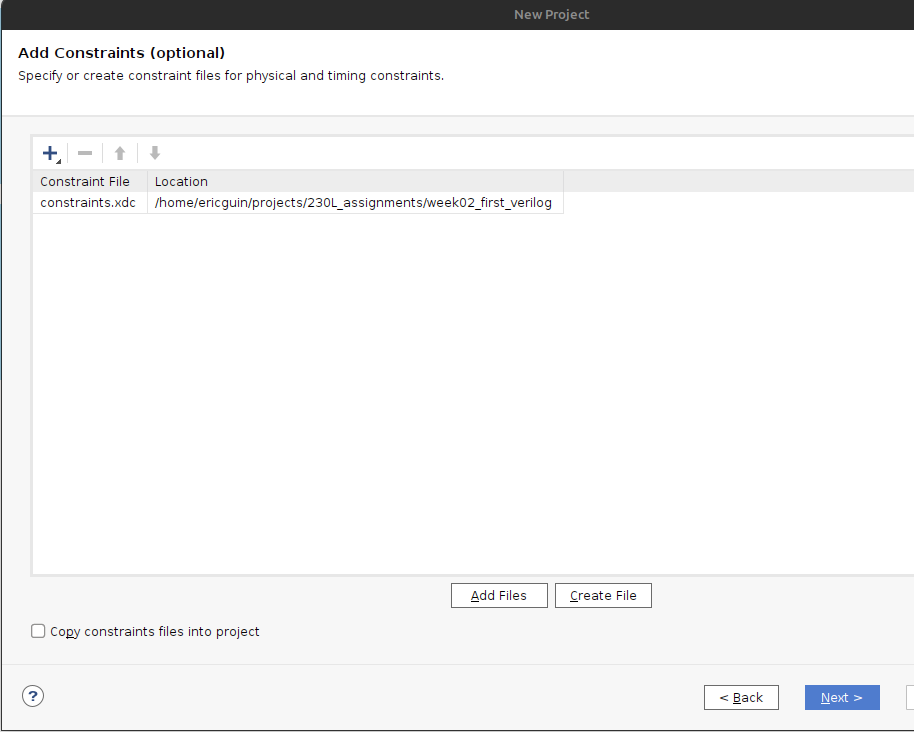Click divider between Constraint File and Location headers

click(x=147, y=181)
